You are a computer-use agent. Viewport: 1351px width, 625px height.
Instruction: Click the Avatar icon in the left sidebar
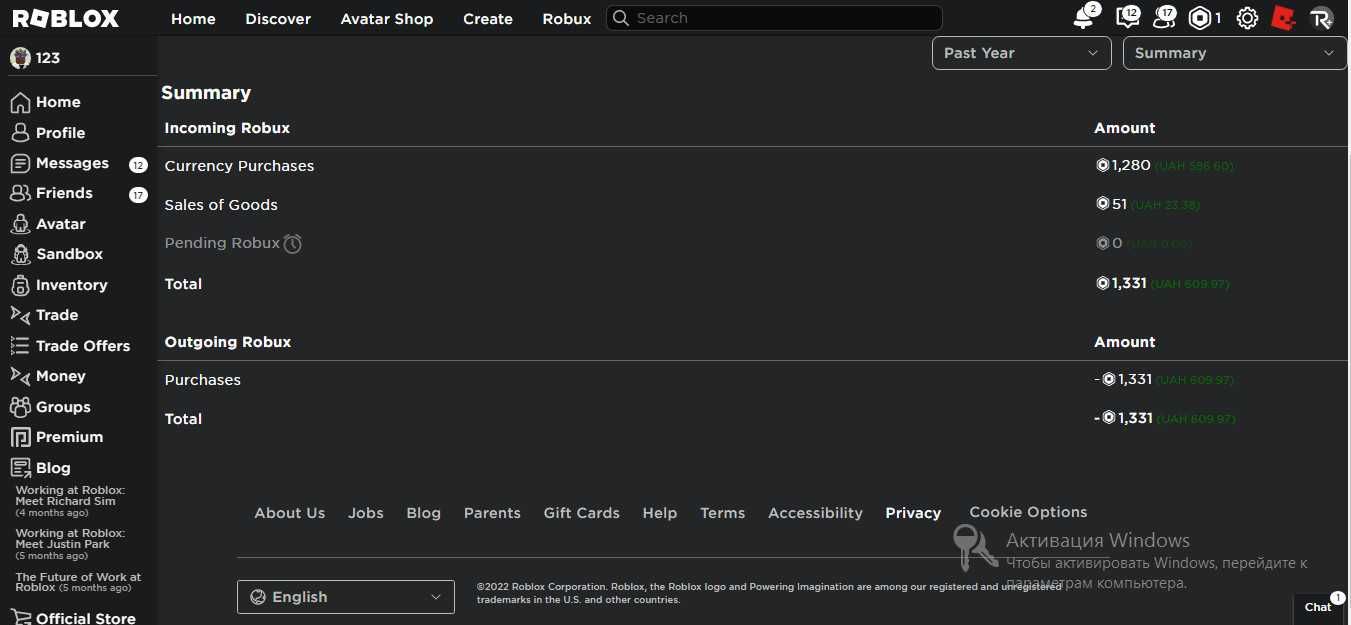tap(20, 224)
